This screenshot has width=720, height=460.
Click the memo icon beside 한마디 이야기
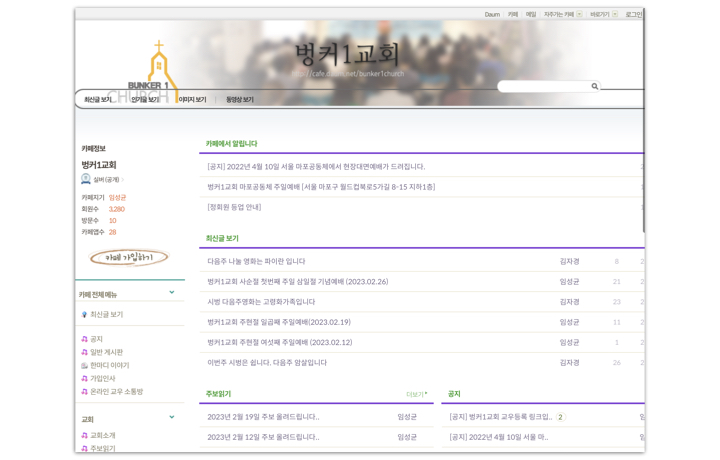(x=84, y=365)
